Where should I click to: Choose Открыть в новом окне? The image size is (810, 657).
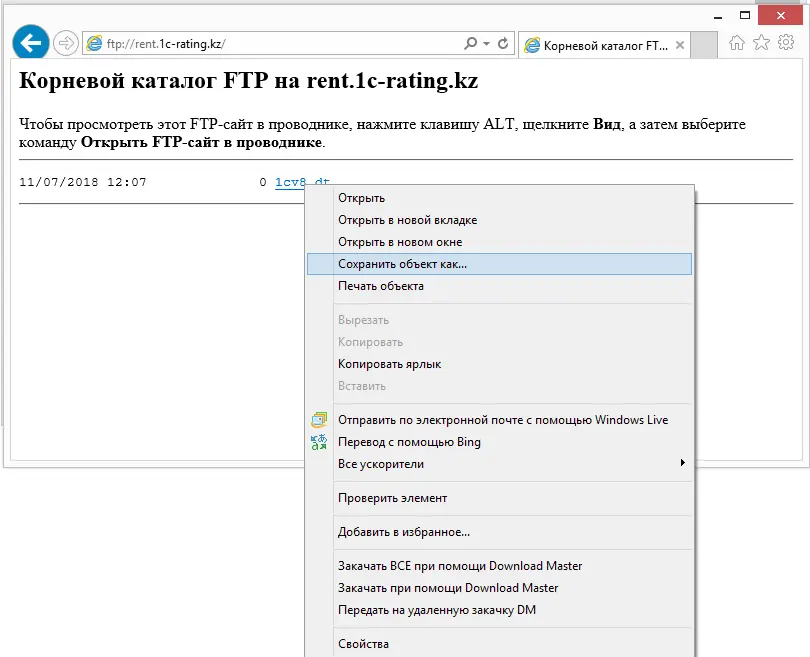pyautogui.click(x=499, y=242)
